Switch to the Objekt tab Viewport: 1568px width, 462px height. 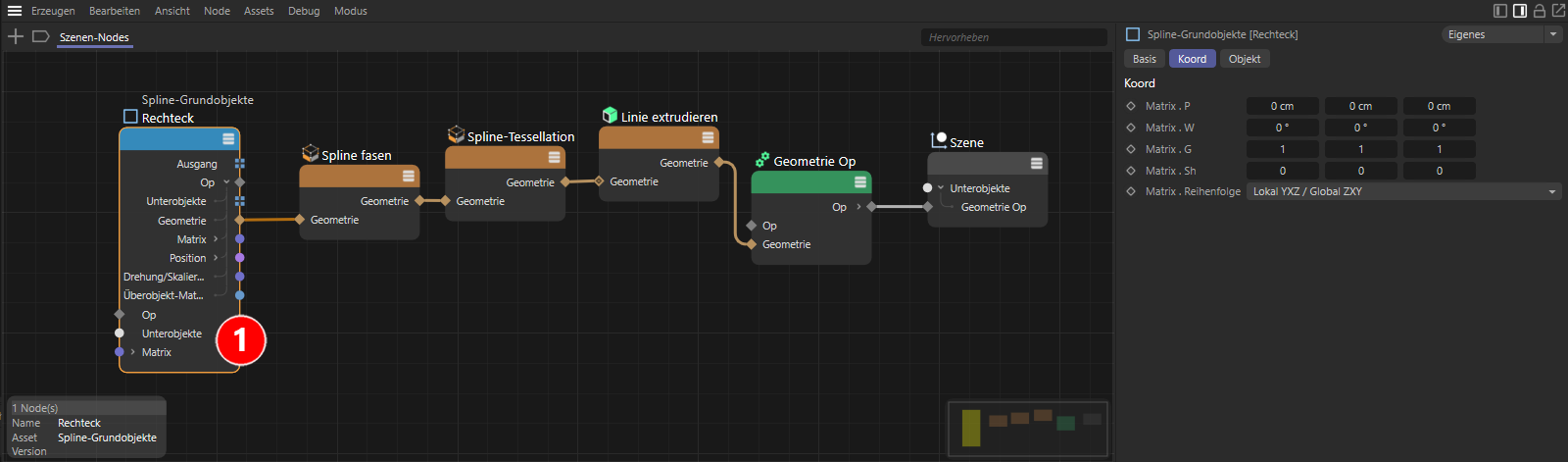1244,59
